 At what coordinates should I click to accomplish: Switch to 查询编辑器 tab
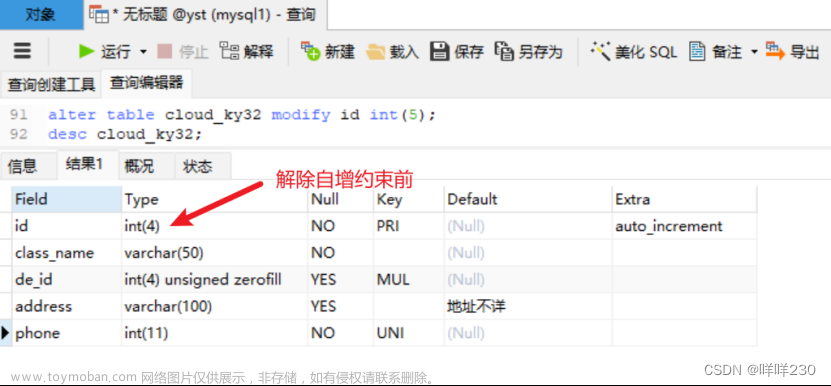[146, 83]
